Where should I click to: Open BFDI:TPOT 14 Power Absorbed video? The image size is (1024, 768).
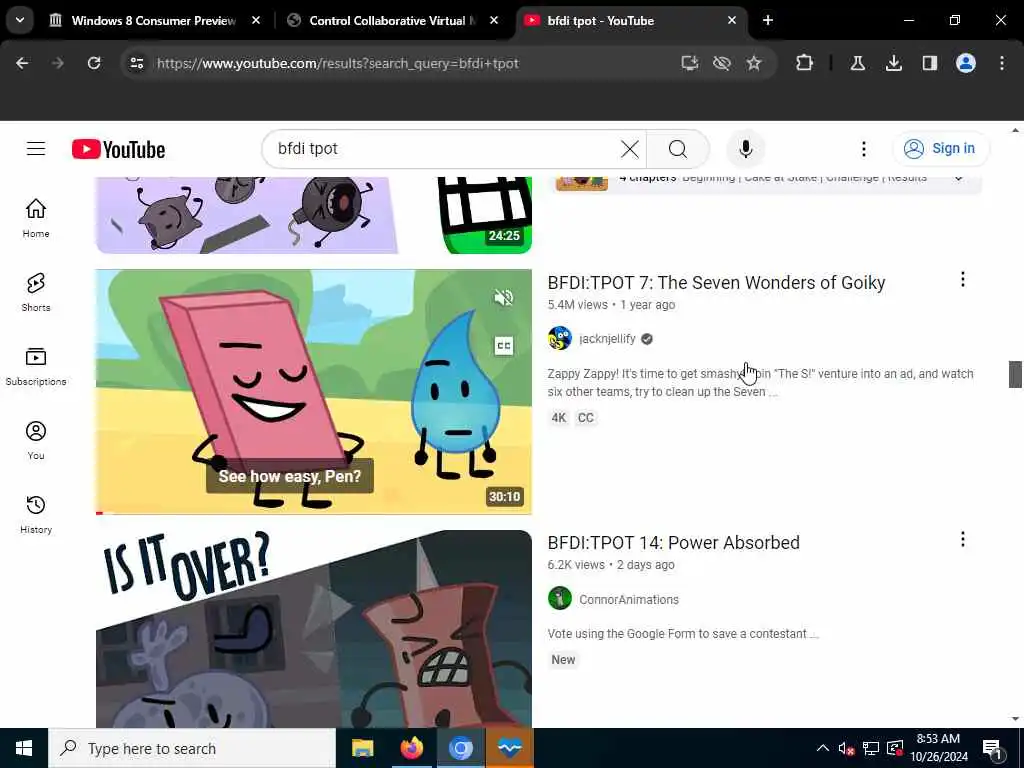(673, 543)
